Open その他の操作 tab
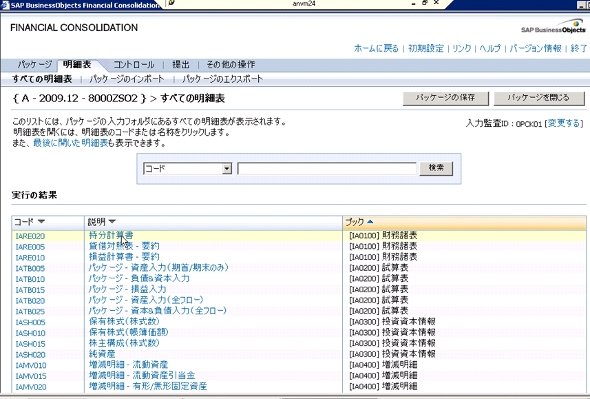This screenshot has height=399, width=590. point(231,64)
